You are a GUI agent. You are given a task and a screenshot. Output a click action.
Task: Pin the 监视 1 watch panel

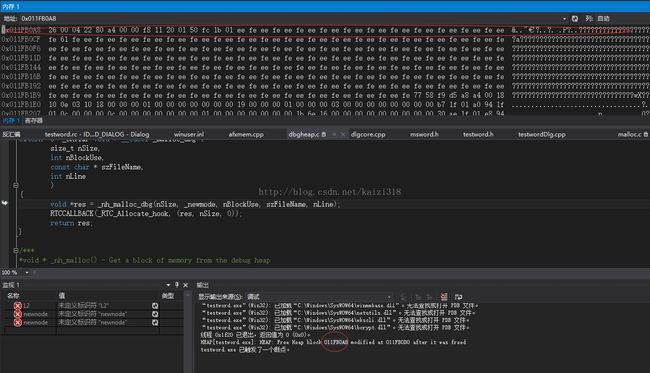pyautogui.click(x=177, y=285)
